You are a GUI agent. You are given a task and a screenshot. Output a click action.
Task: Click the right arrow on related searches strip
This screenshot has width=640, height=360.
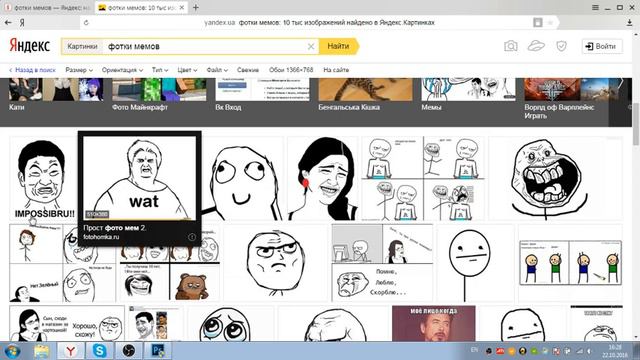coord(620,84)
